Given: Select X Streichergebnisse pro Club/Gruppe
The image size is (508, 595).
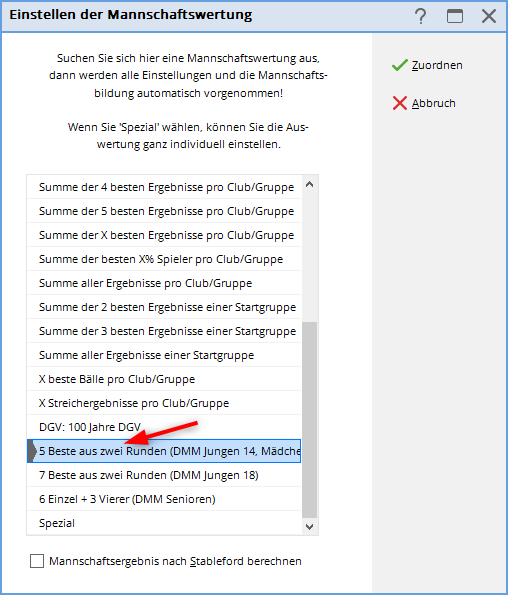Looking at the screenshot, I should pyautogui.click(x=164, y=403).
